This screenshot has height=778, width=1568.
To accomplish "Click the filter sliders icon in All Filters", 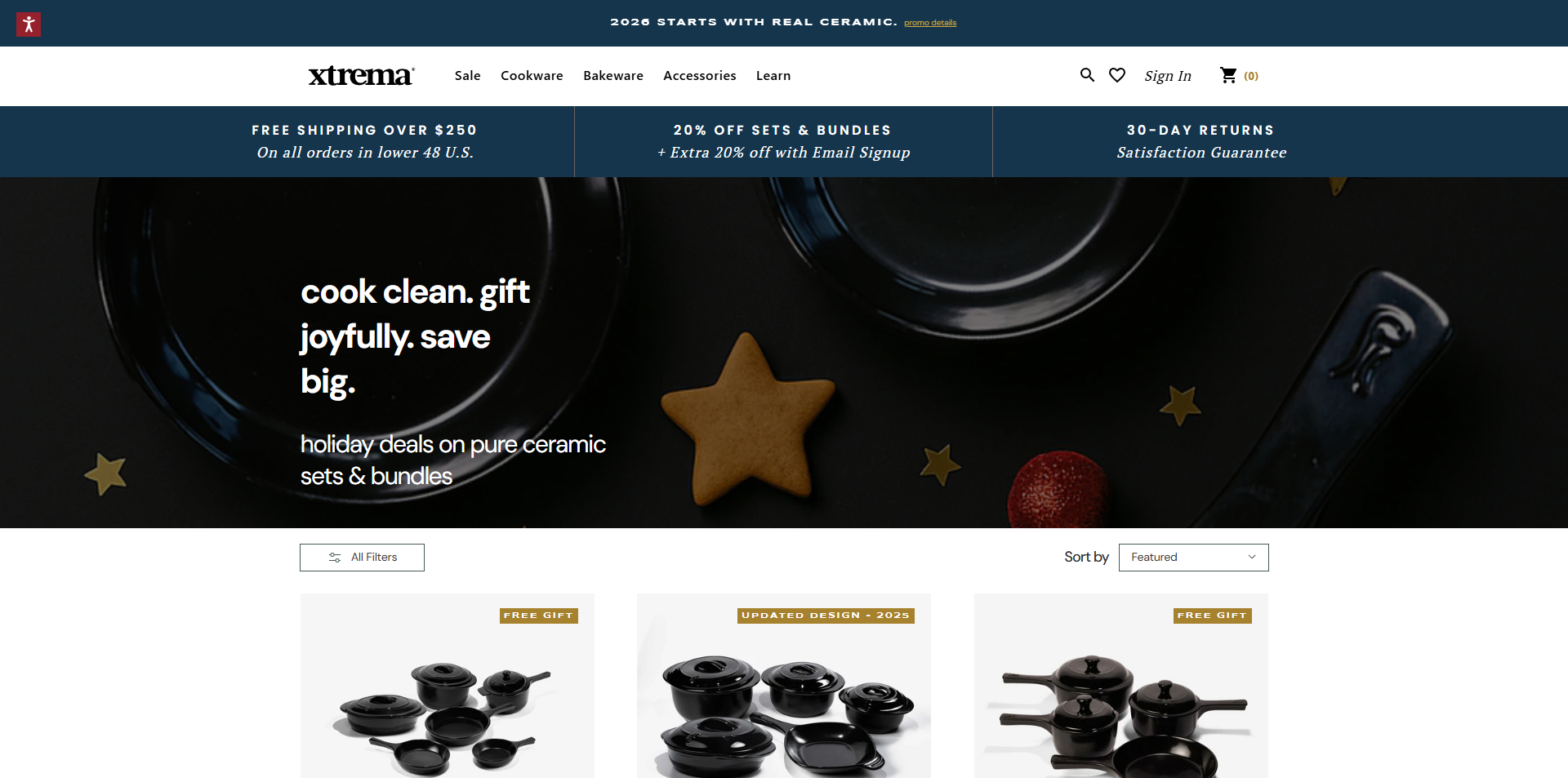I will [x=335, y=558].
